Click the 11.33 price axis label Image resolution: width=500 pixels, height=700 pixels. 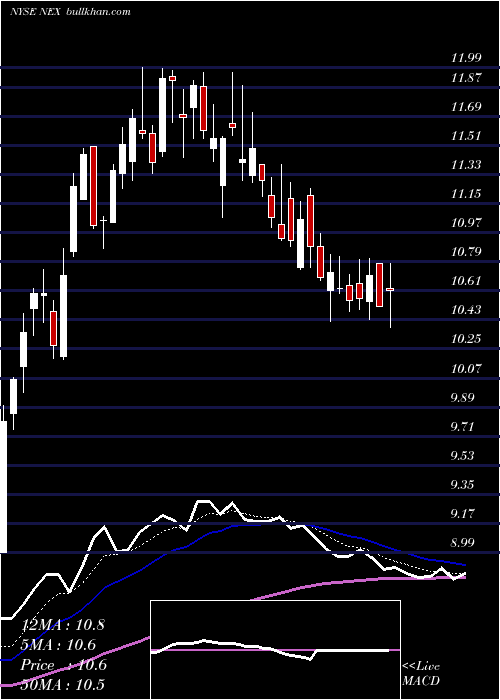click(466, 165)
